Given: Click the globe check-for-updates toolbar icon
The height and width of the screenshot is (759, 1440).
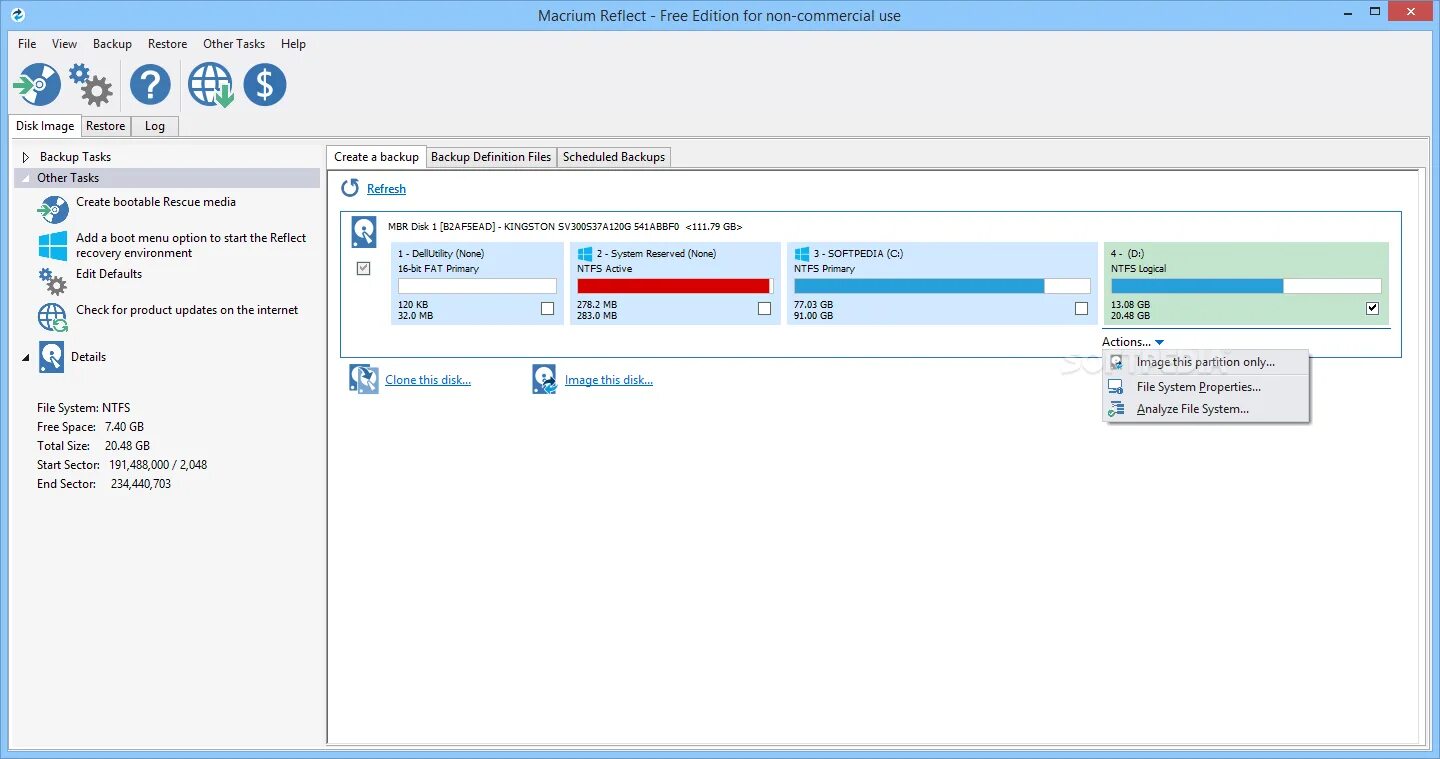Looking at the screenshot, I should click(210, 85).
